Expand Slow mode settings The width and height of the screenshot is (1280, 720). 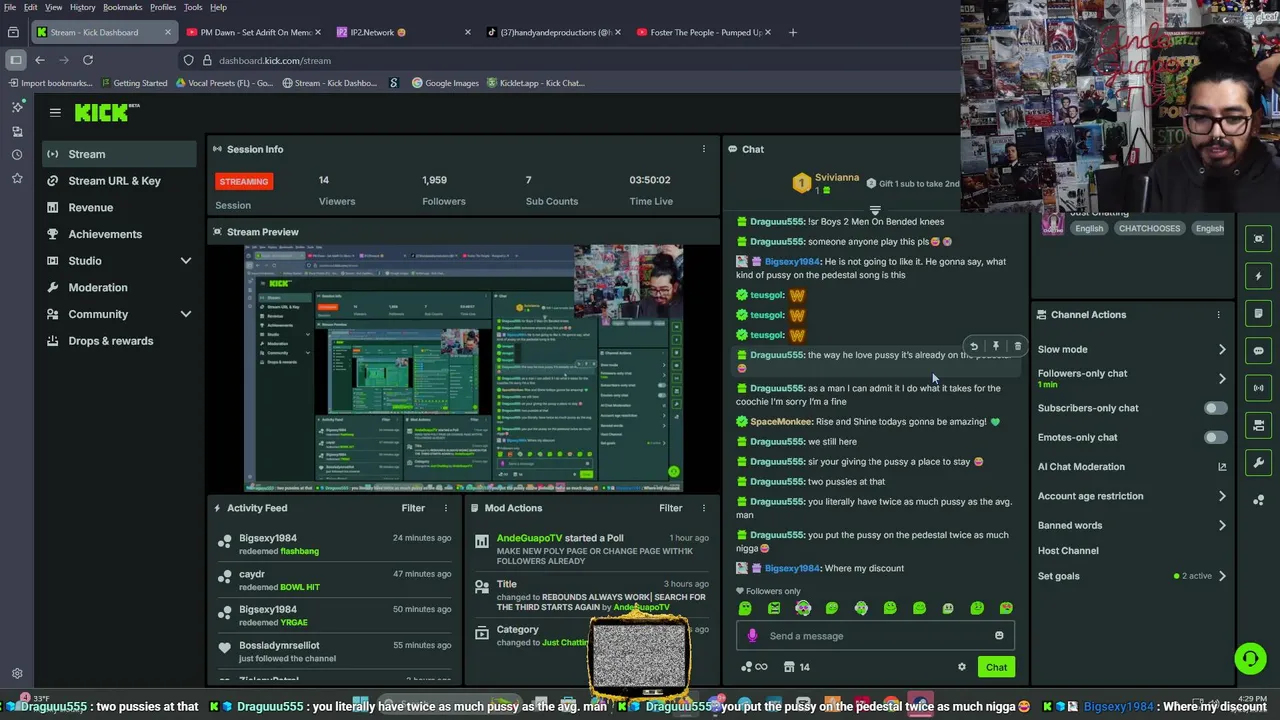pos(1222,349)
